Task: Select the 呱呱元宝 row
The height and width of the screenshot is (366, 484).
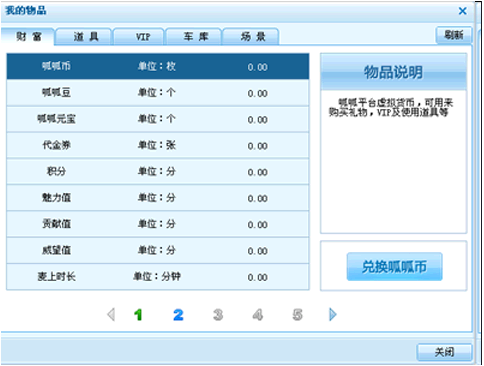Action: pyautogui.click(x=158, y=119)
